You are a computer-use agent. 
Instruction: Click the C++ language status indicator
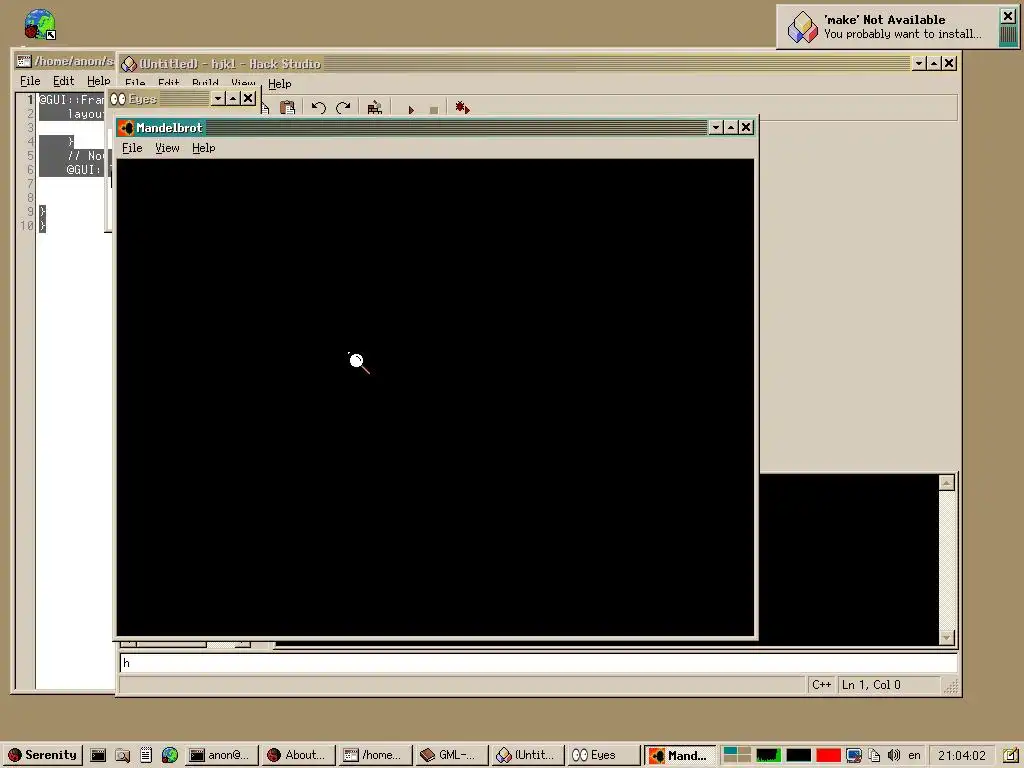(821, 684)
